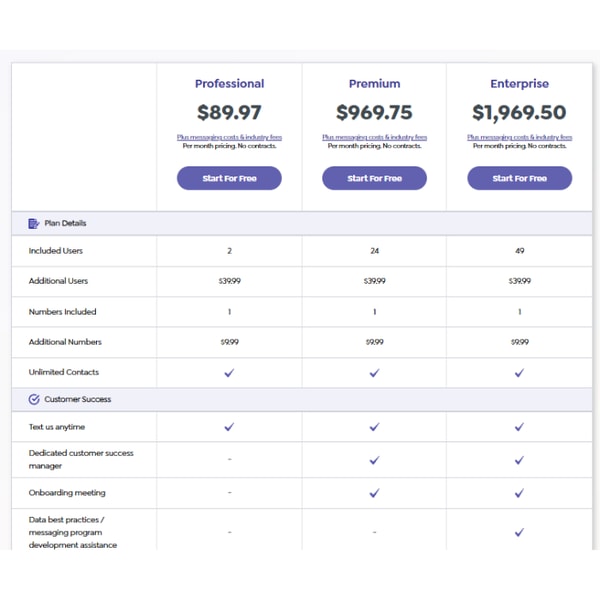Click Professional checkmark for Unlimited Contacts
The image size is (600, 600).
point(229,373)
